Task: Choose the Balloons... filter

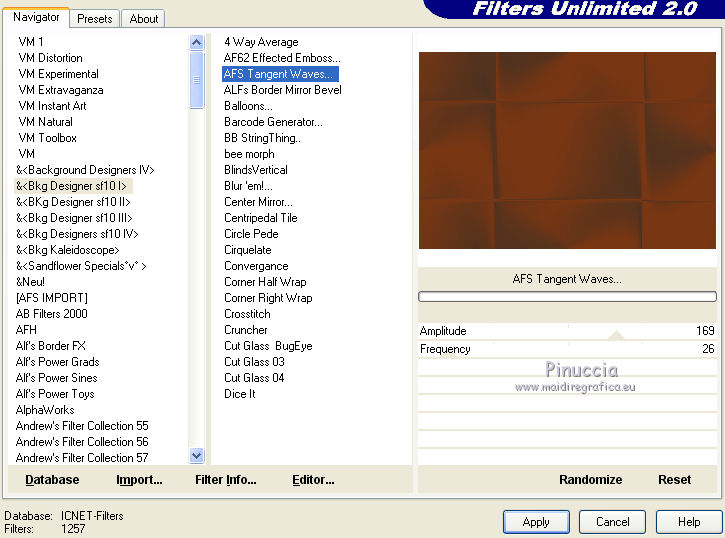Action: click(248, 106)
